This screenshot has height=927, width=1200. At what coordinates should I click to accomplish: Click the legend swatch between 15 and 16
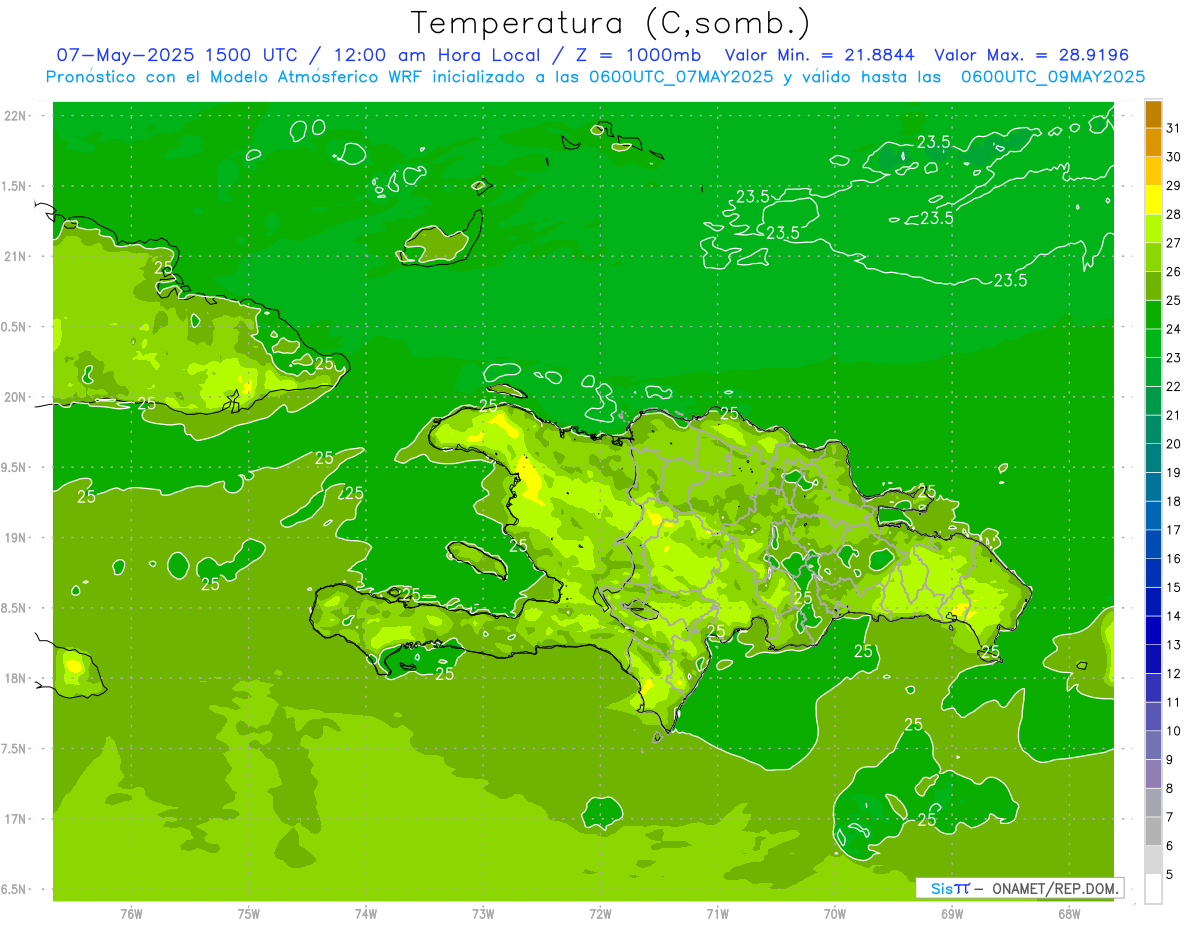pyautogui.click(x=1153, y=573)
